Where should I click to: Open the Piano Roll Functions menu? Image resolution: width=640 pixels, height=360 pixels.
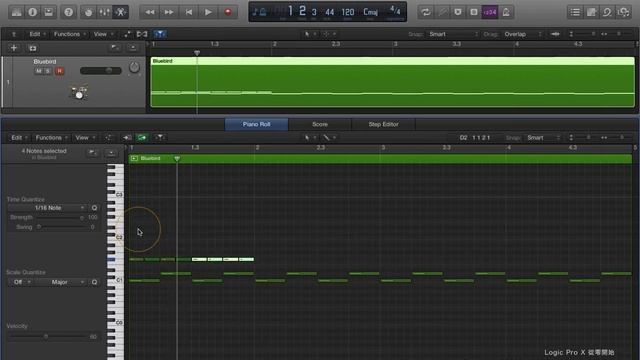click(x=51, y=138)
